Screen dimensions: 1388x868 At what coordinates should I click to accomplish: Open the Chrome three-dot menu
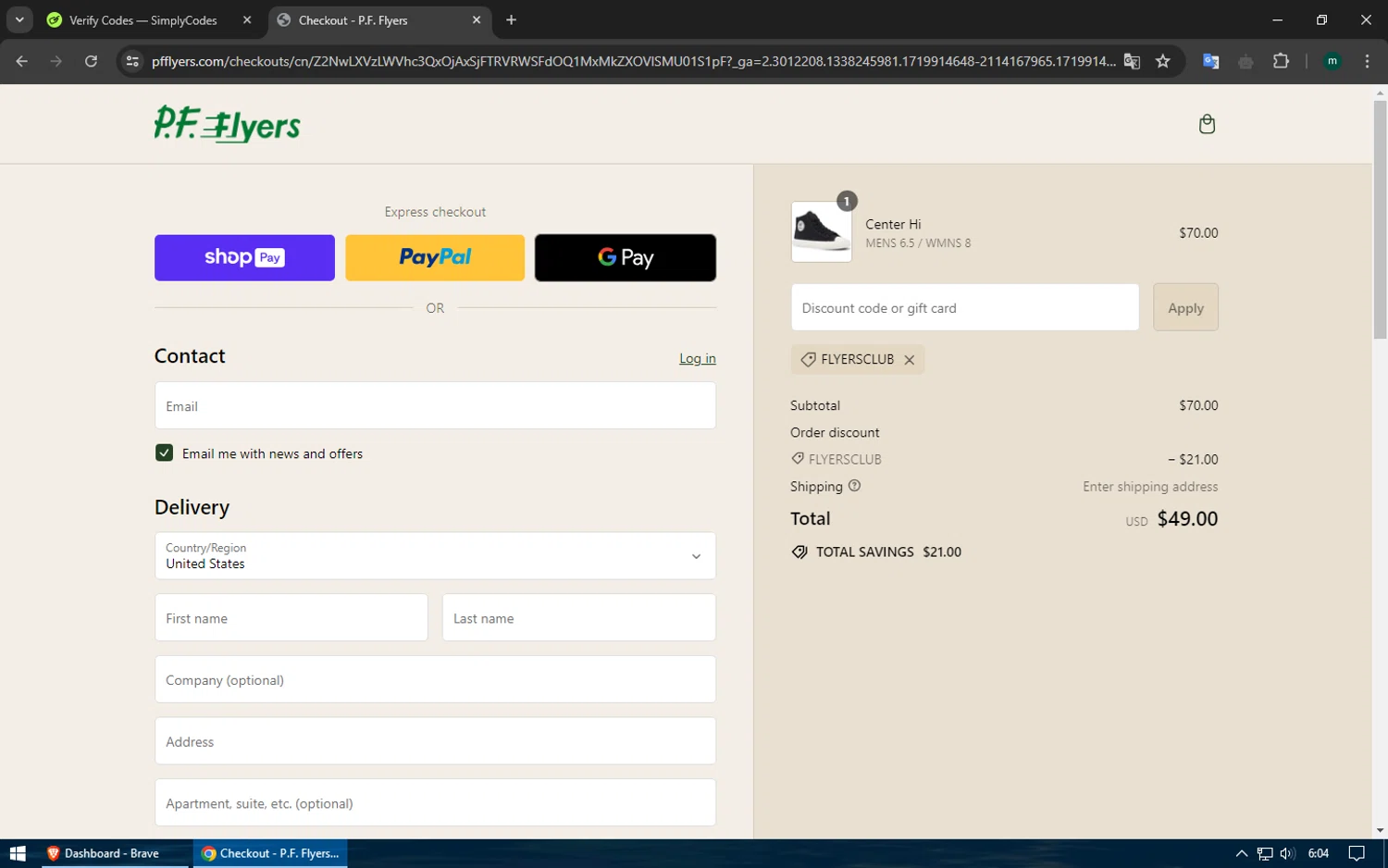coord(1367,61)
